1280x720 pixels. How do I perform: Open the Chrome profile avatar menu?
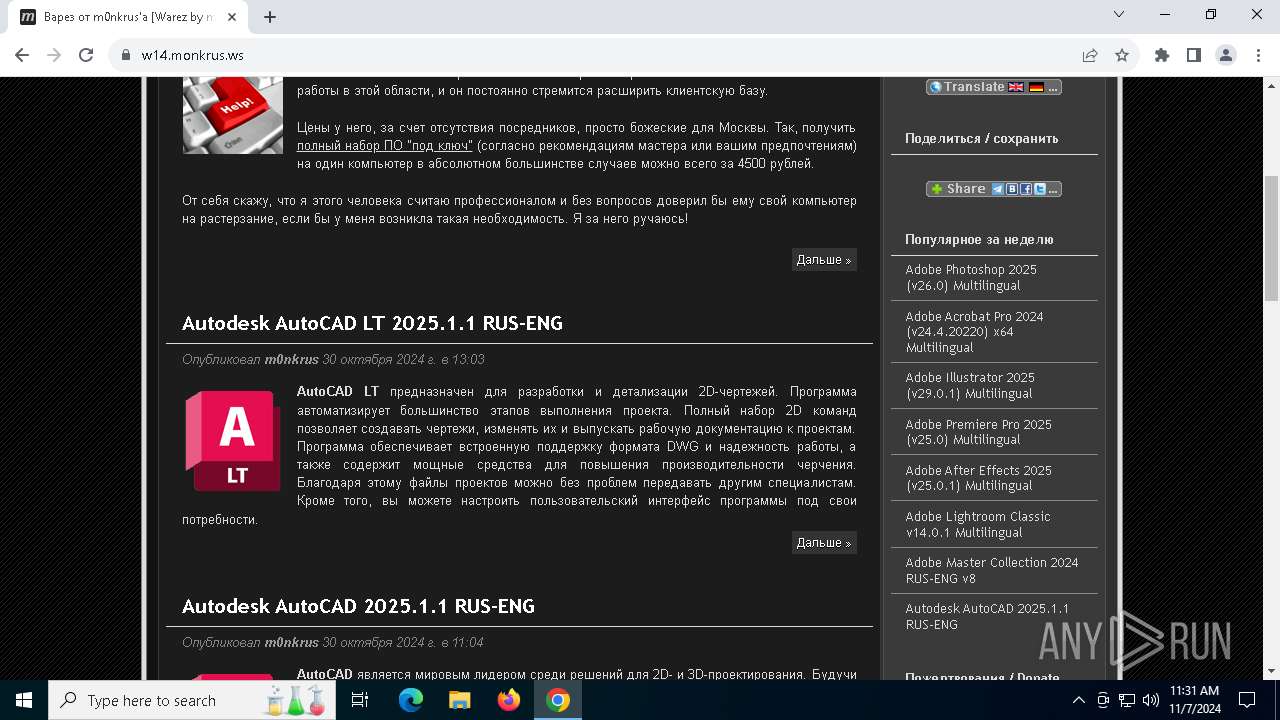click(x=1226, y=55)
